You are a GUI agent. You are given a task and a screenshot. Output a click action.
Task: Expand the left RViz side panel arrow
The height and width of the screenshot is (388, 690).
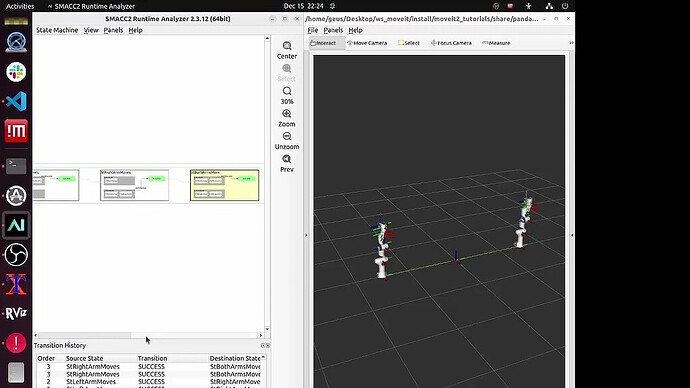coord(307,235)
